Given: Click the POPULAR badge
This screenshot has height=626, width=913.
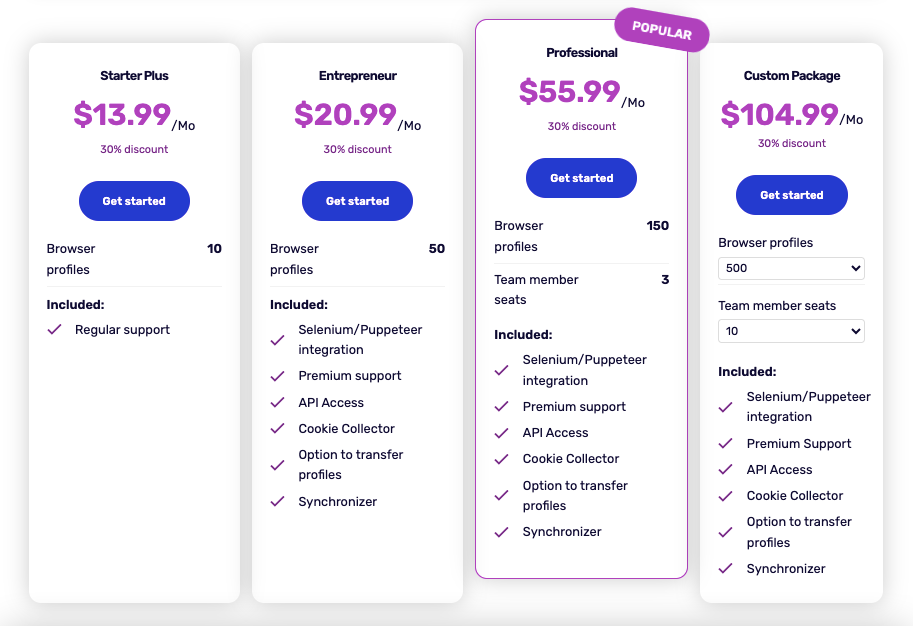Looking at the screenshot, I should [x=661, y=31].
